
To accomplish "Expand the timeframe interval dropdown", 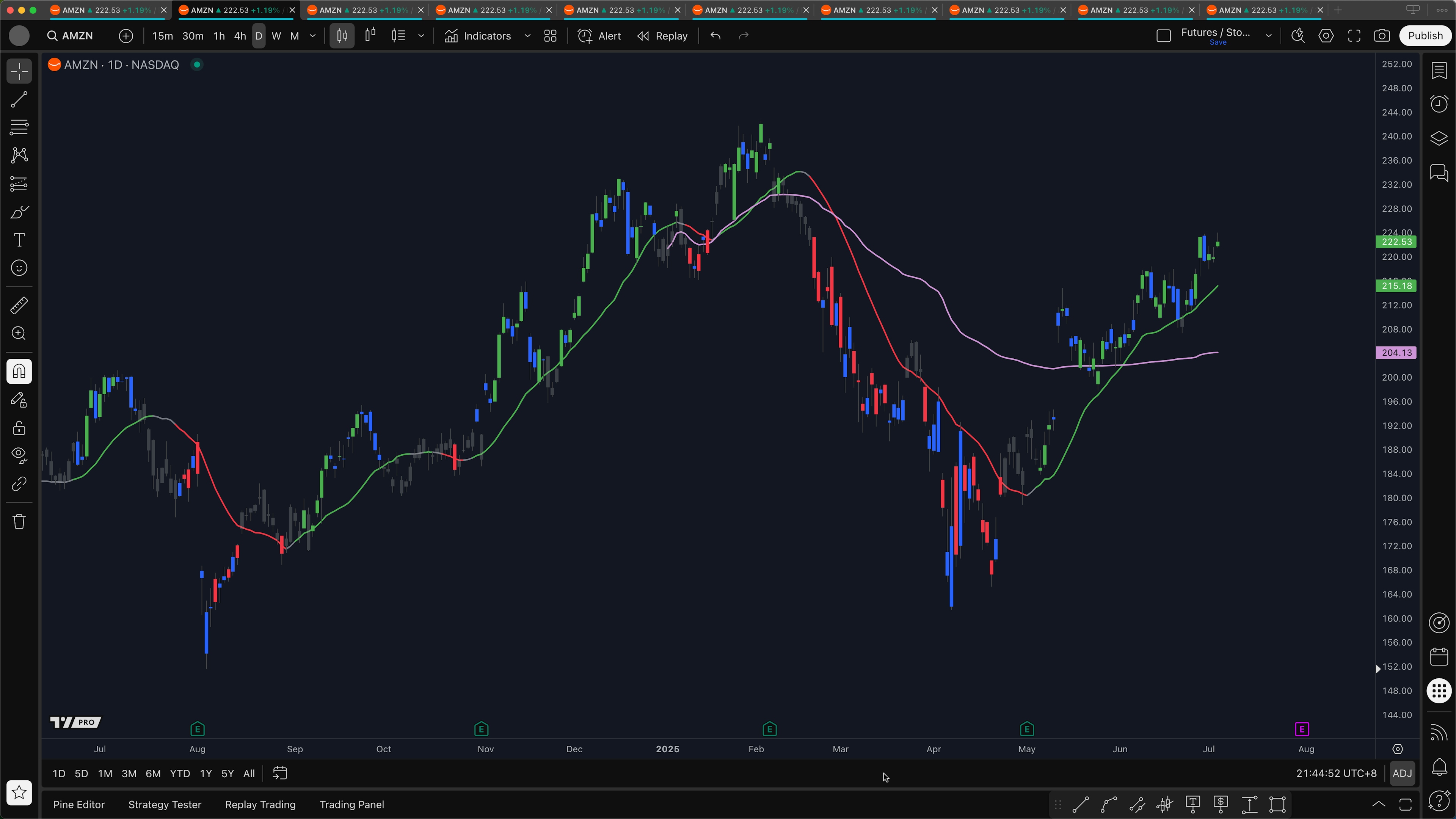I will point(312,36).
